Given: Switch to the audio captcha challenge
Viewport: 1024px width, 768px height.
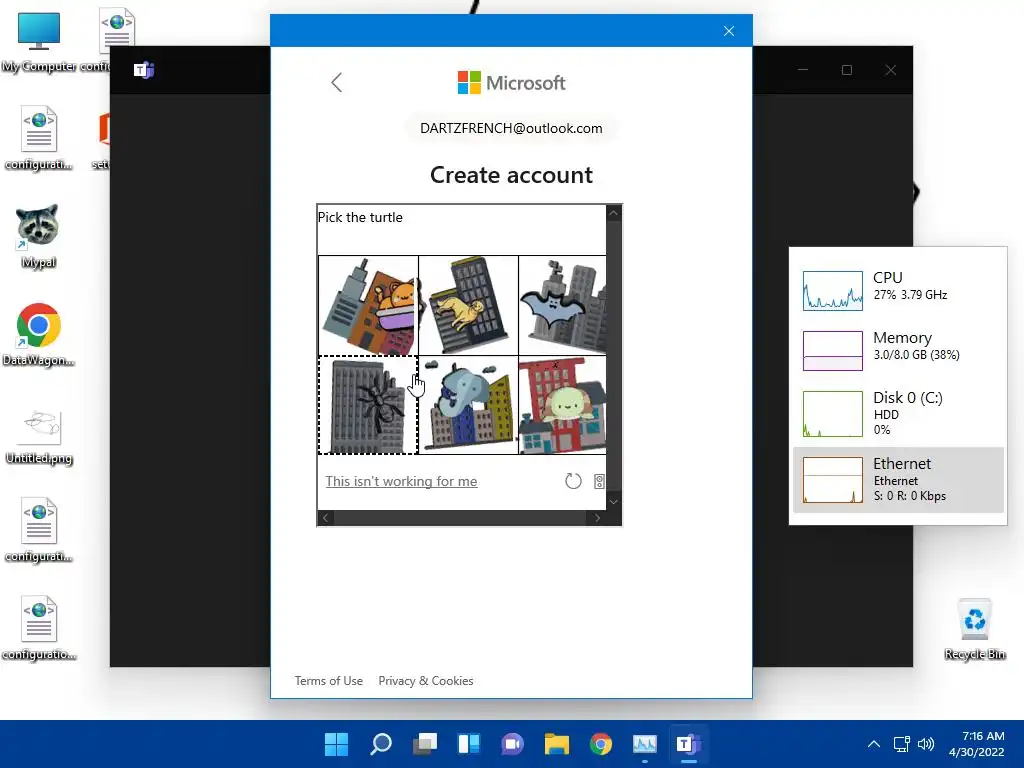Looking at the screenshot, I should [x=599, y=481].
